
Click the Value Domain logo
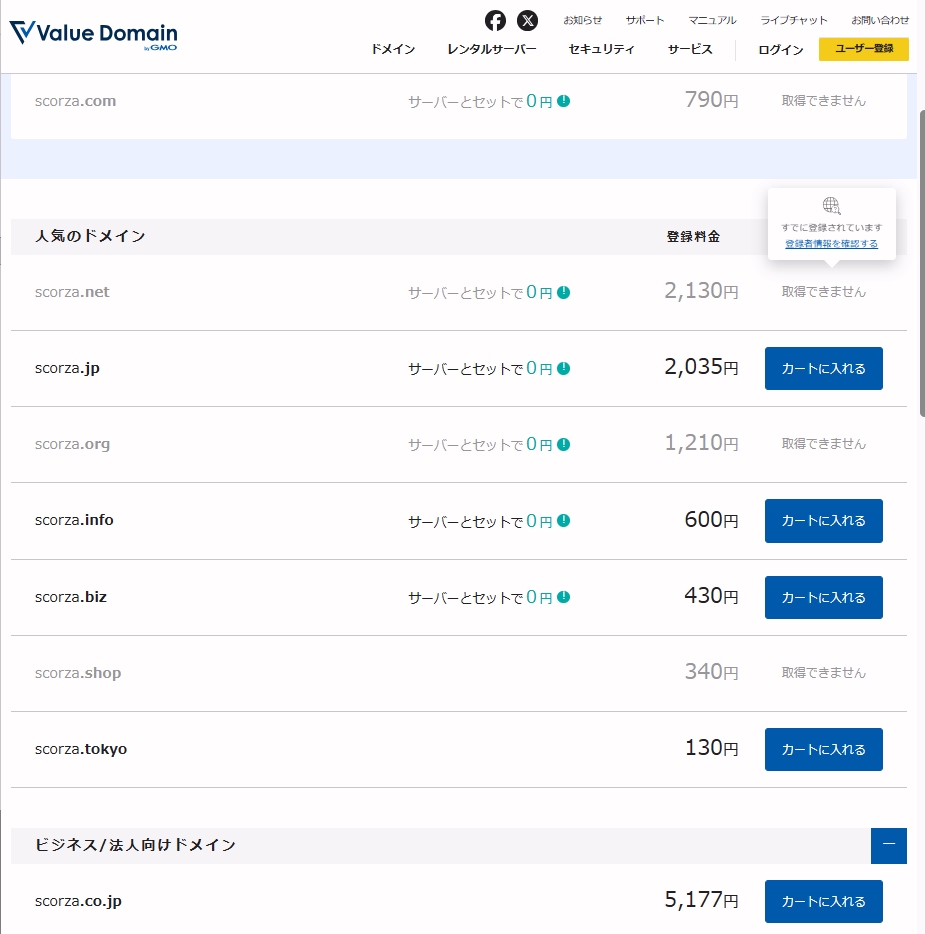94,35
